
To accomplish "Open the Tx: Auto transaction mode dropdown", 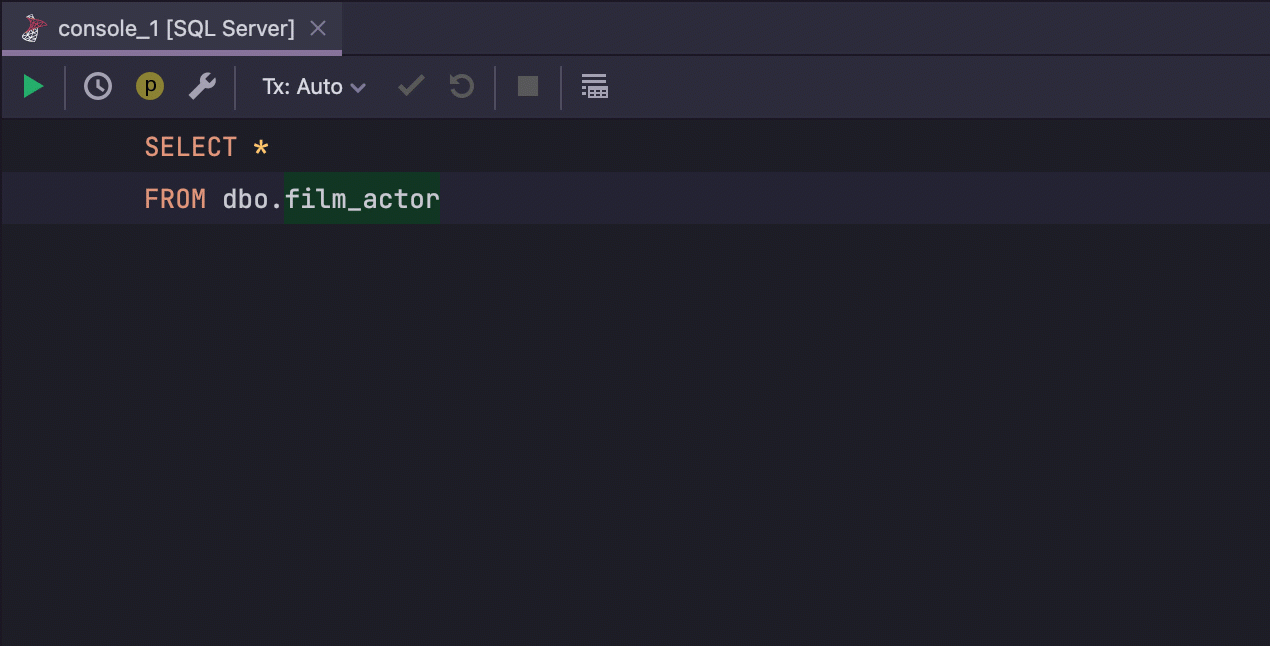I will click(302, 87).
